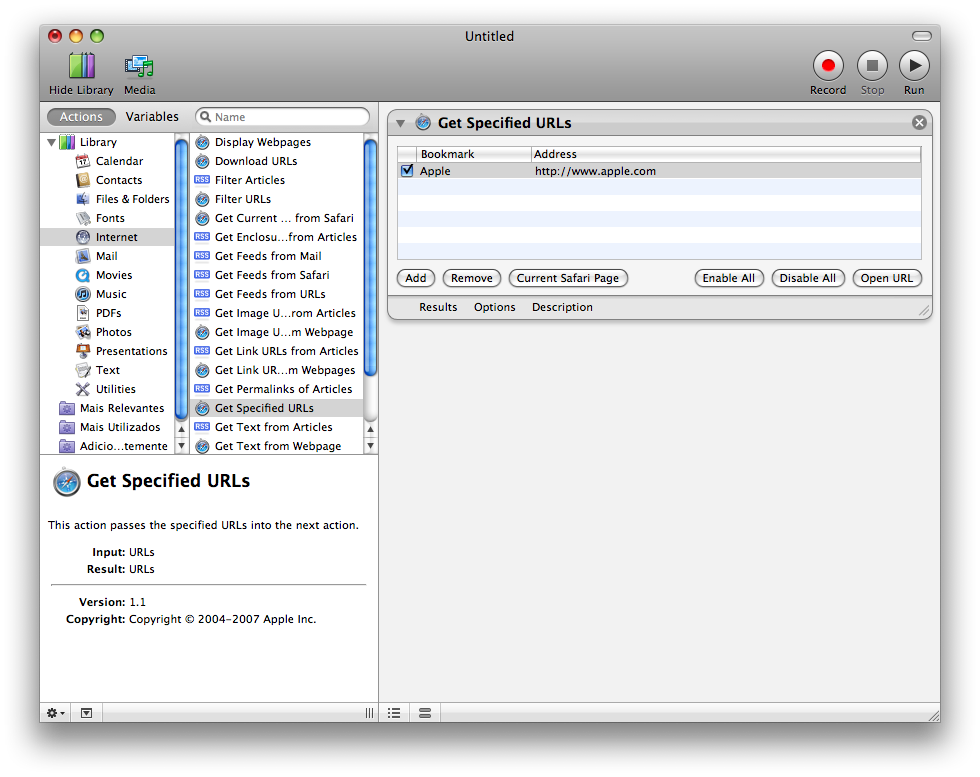Open the Options tab of the action
The width and height of the screenshot is (980, 777).
coord(494,307)
